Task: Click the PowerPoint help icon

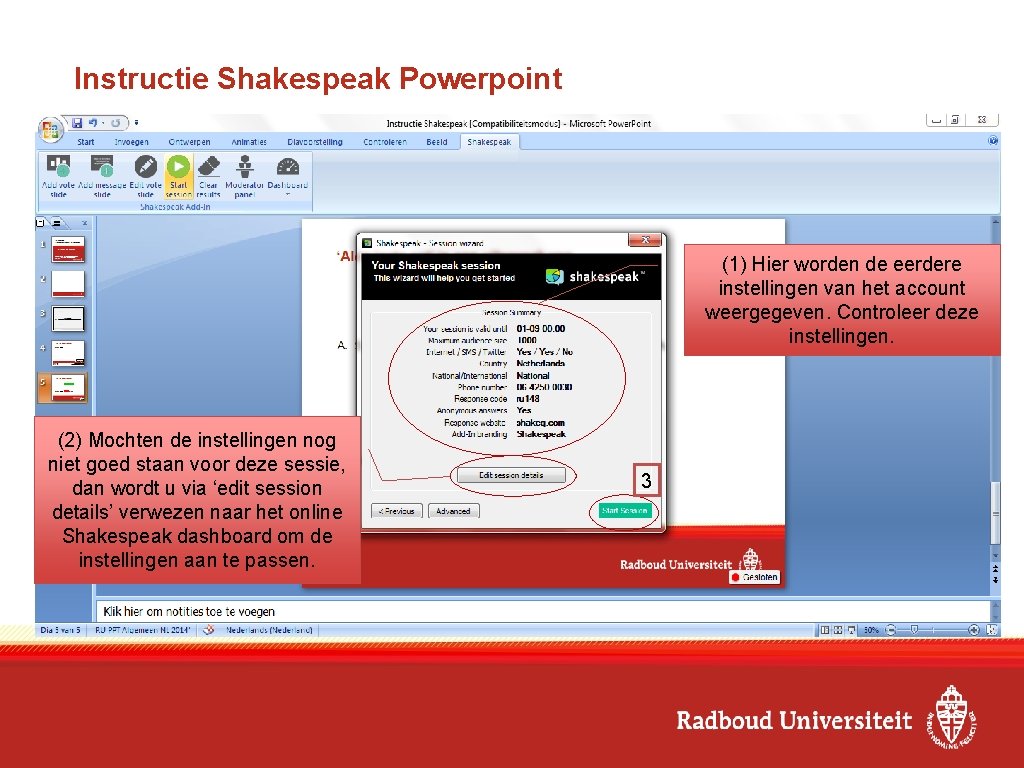Action: point(993,140)
